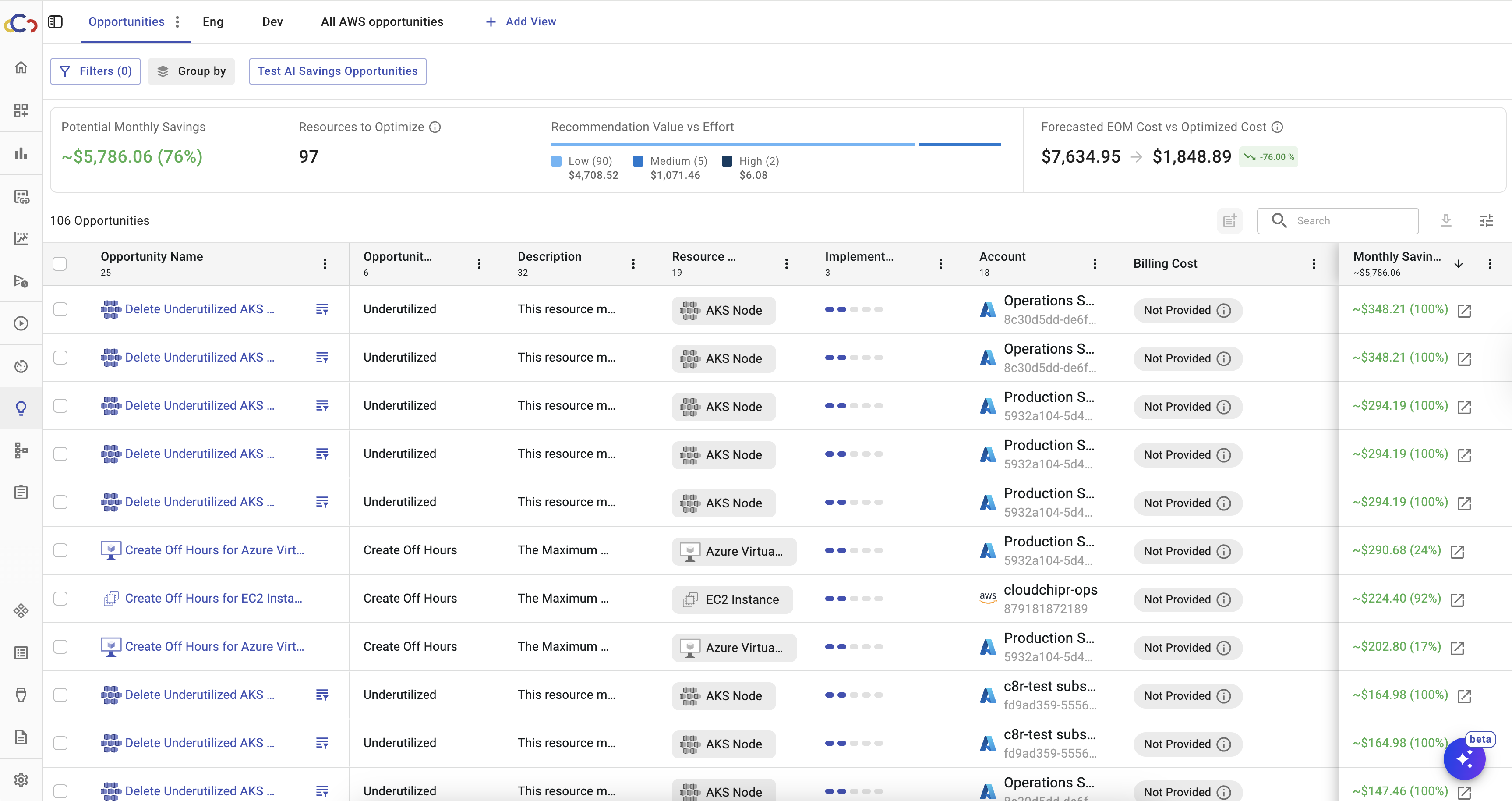Click the Medium (5) legend color swatch
Screen dimensions: 1512x801
(638, 161)
